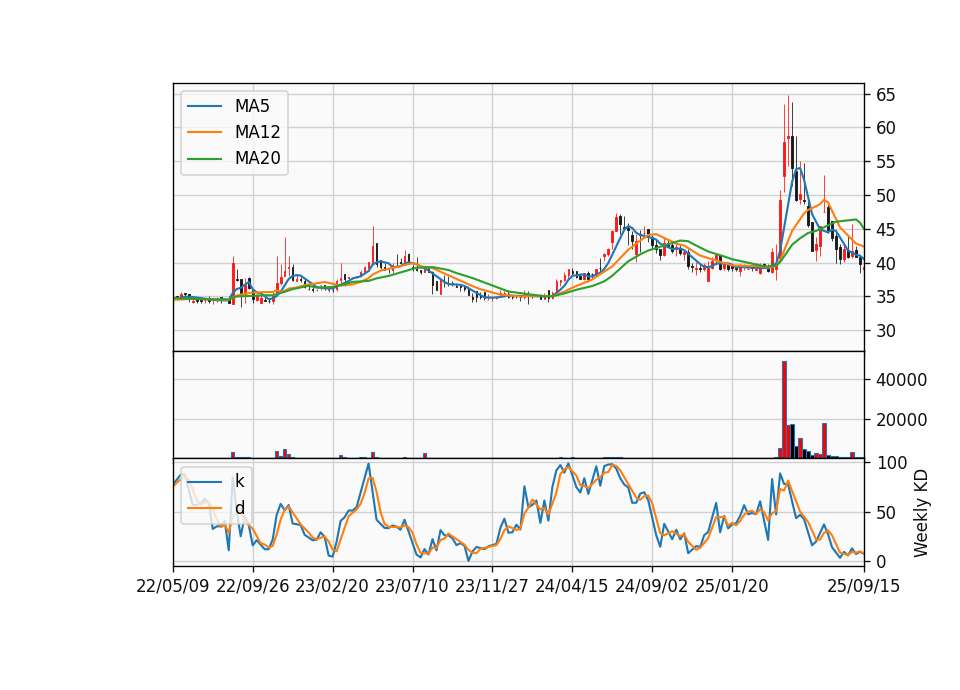Viewport: 960px width, 690px height.
Task: Click the price axis value 30
Action: [x=885, y=331]
